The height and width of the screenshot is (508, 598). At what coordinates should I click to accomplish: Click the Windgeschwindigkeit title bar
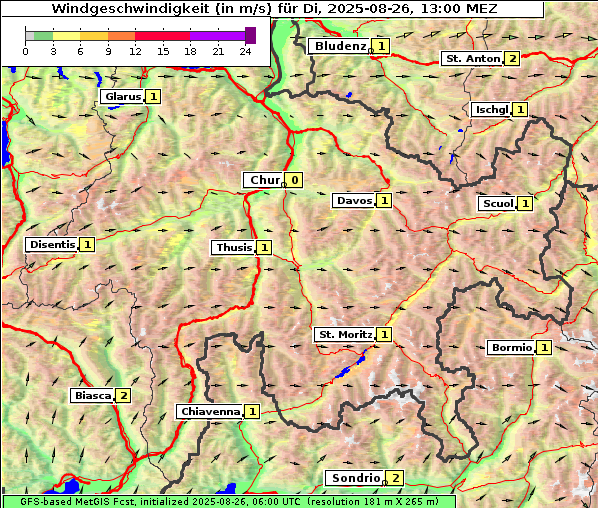coord(273,9)
